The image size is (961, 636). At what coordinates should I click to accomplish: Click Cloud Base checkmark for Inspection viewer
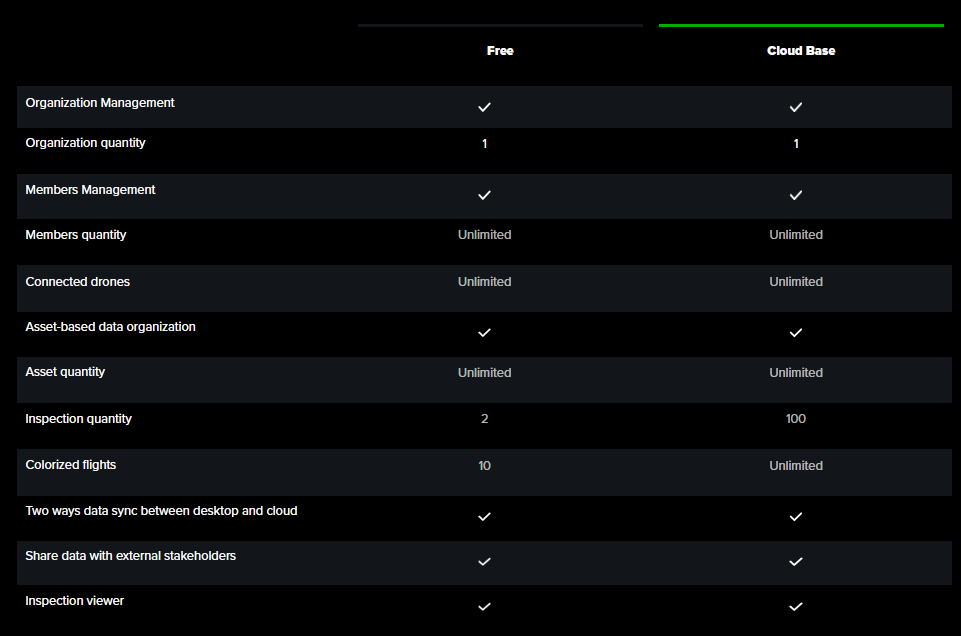tap(796, 607)
